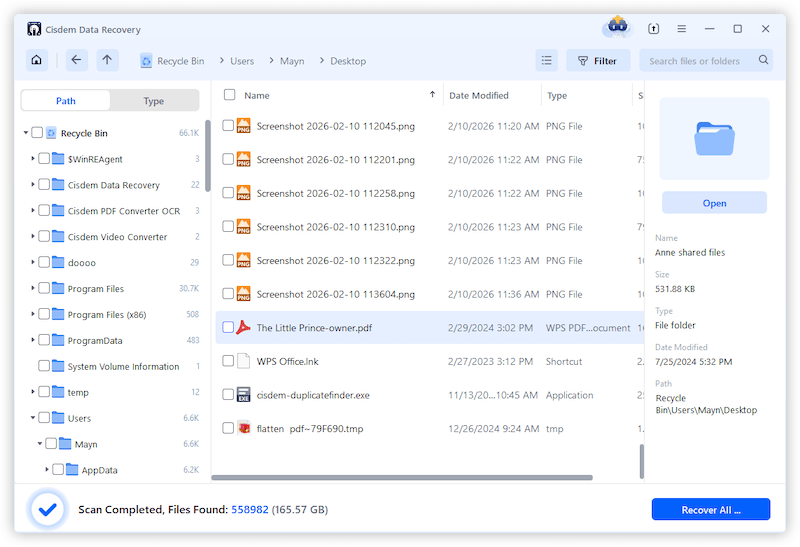Click the WPS Office.lnk file icon
Screen dimensions: 800x547
coord(244,361)
